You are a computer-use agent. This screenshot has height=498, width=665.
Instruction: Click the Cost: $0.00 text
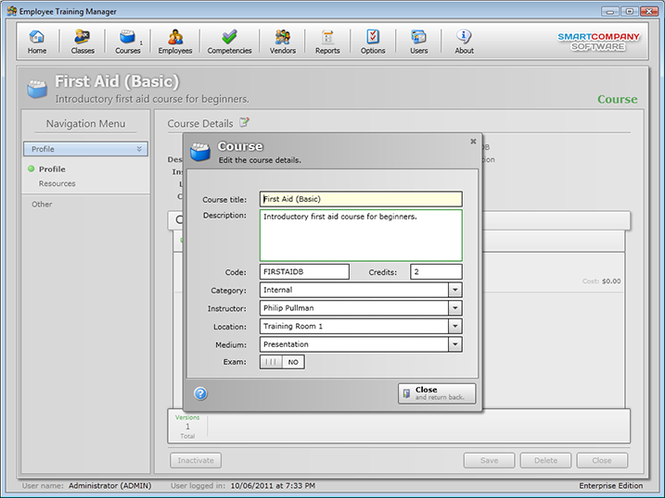click(x=601, y=281)
